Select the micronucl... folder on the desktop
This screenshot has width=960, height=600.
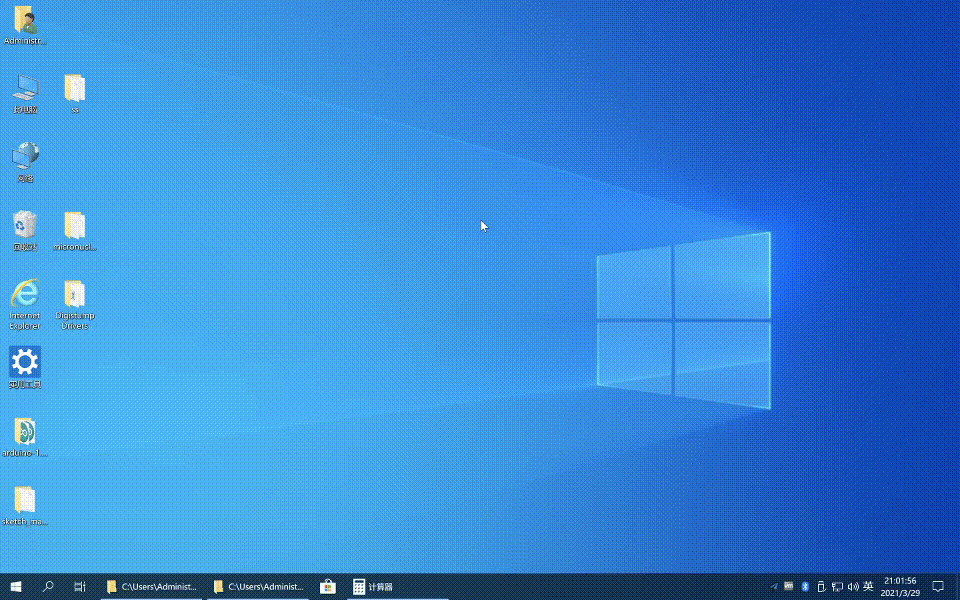tap(75, 231)
